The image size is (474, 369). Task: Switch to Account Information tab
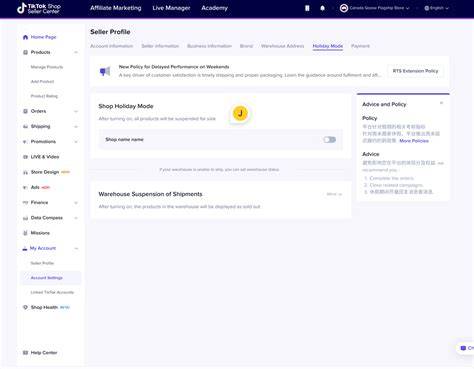coord(111,46)
